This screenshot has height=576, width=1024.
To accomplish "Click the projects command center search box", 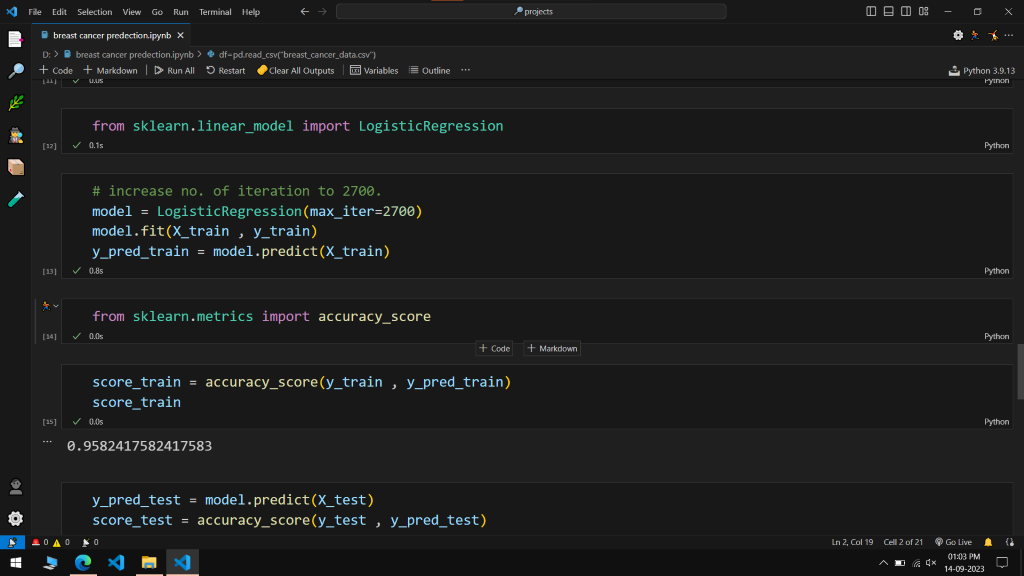I will (x=531, y=12).
